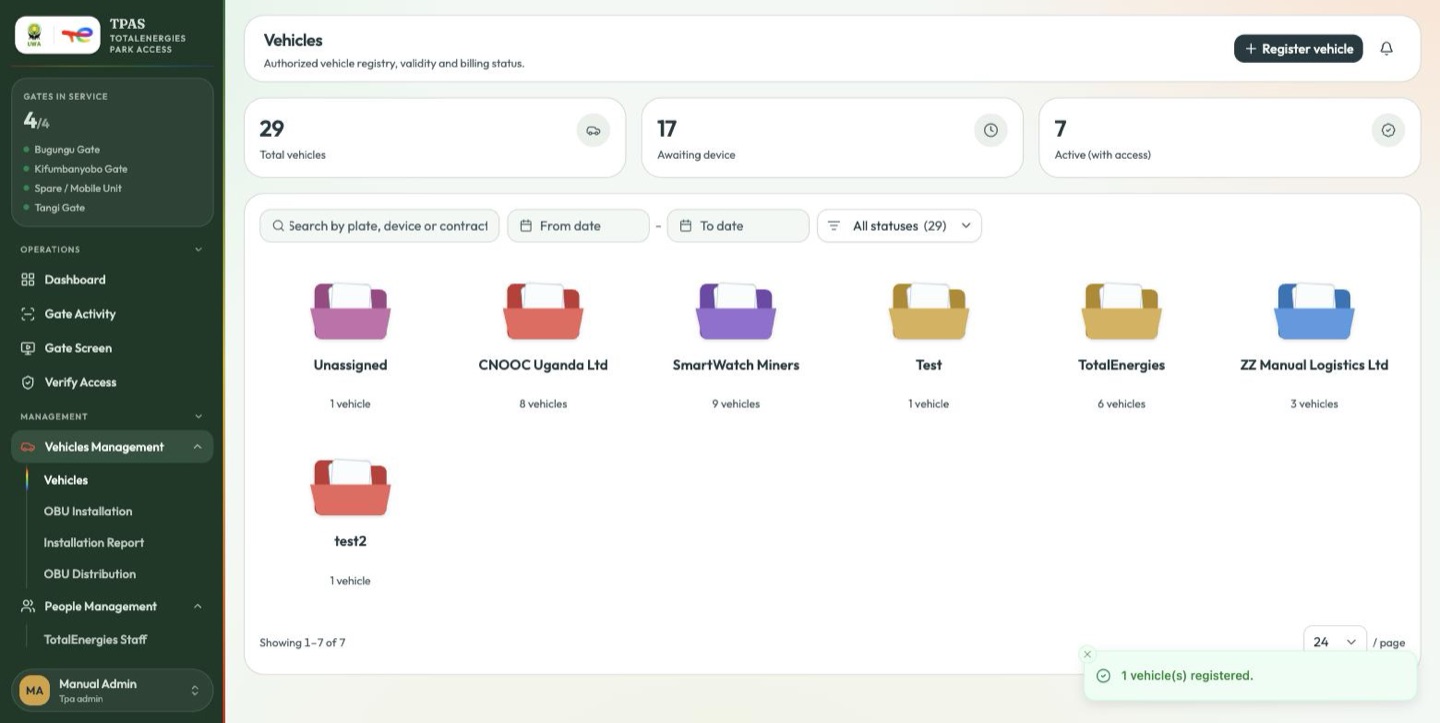Go to OBU Distribution
Viewport: 1440px width, 723px height.
[90, 574]
